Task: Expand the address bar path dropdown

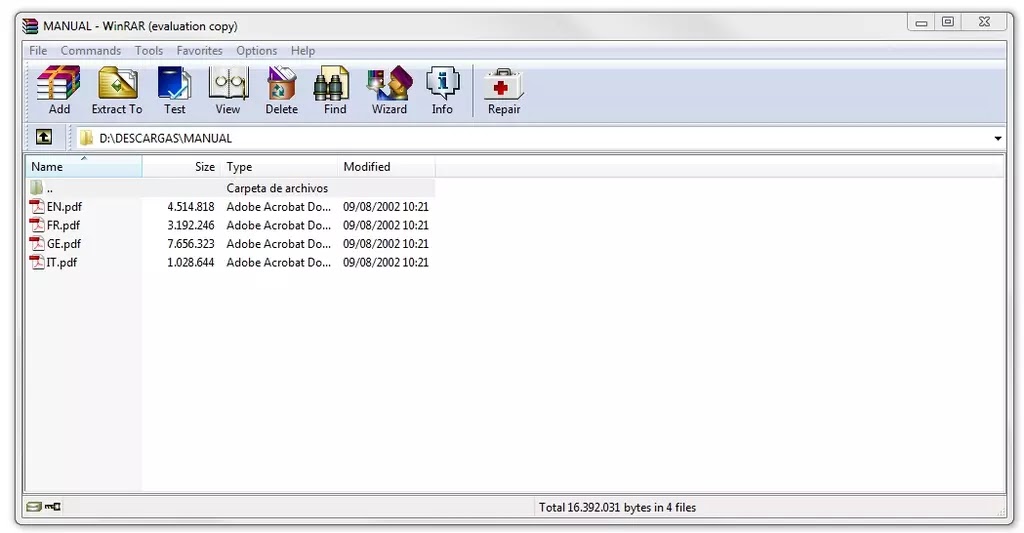Action: (x=997, y=138)
